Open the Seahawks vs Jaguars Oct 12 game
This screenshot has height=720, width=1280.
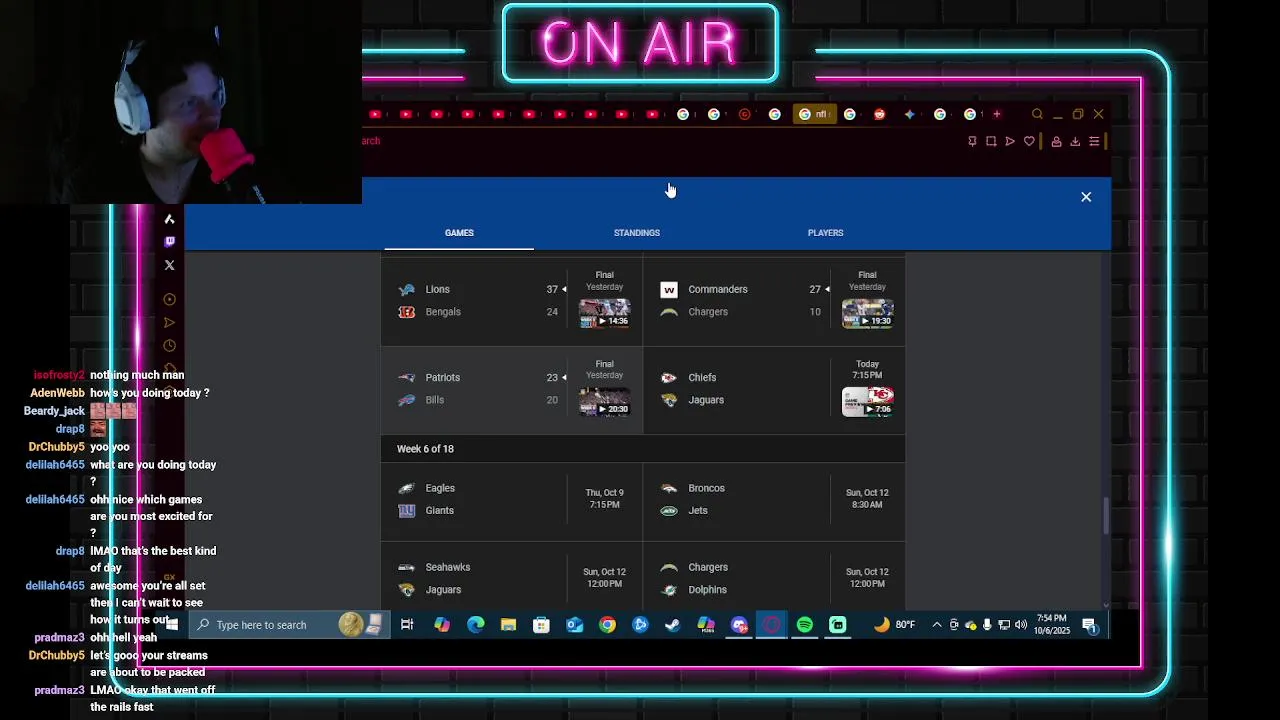tap(512, 578)
